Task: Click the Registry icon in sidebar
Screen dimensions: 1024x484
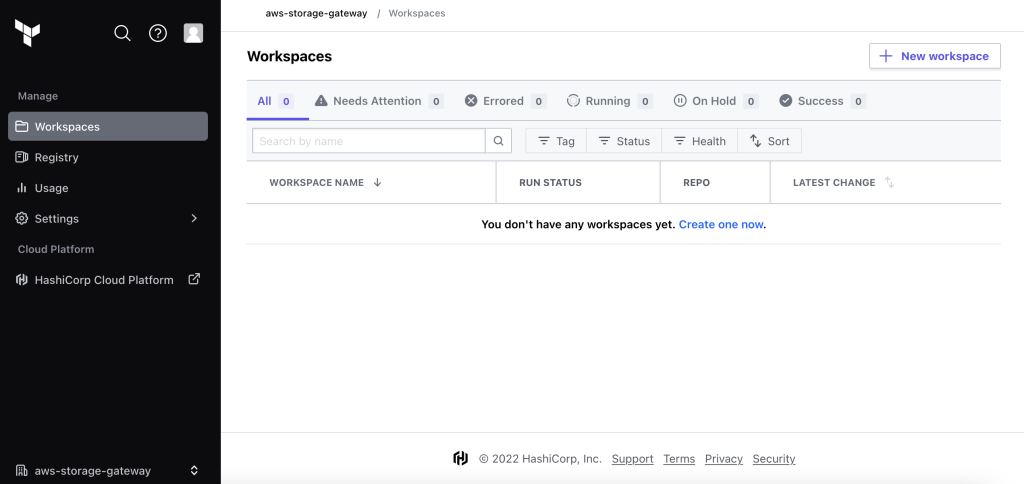Action: pyautogui.click(x=22, y=157)
